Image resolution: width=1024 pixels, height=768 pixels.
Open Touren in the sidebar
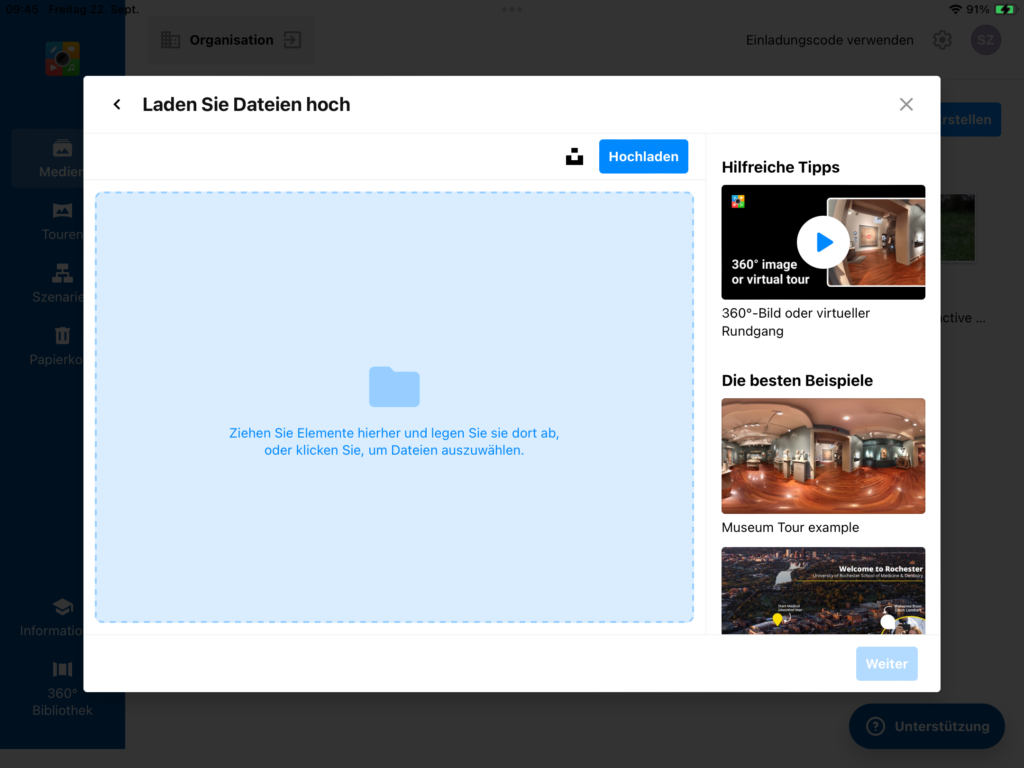click(x=62, y=221)
